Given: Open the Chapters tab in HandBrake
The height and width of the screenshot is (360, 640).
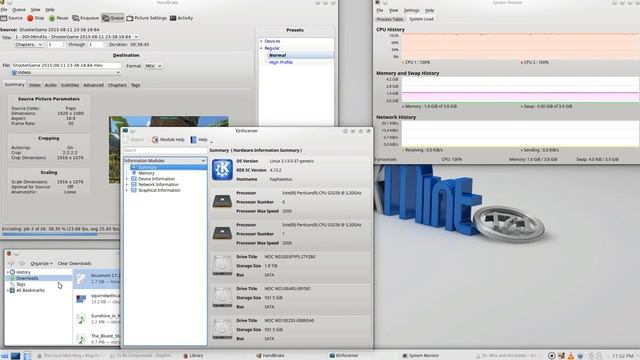Looking at the screenshot, I should [x=117, y=85].
